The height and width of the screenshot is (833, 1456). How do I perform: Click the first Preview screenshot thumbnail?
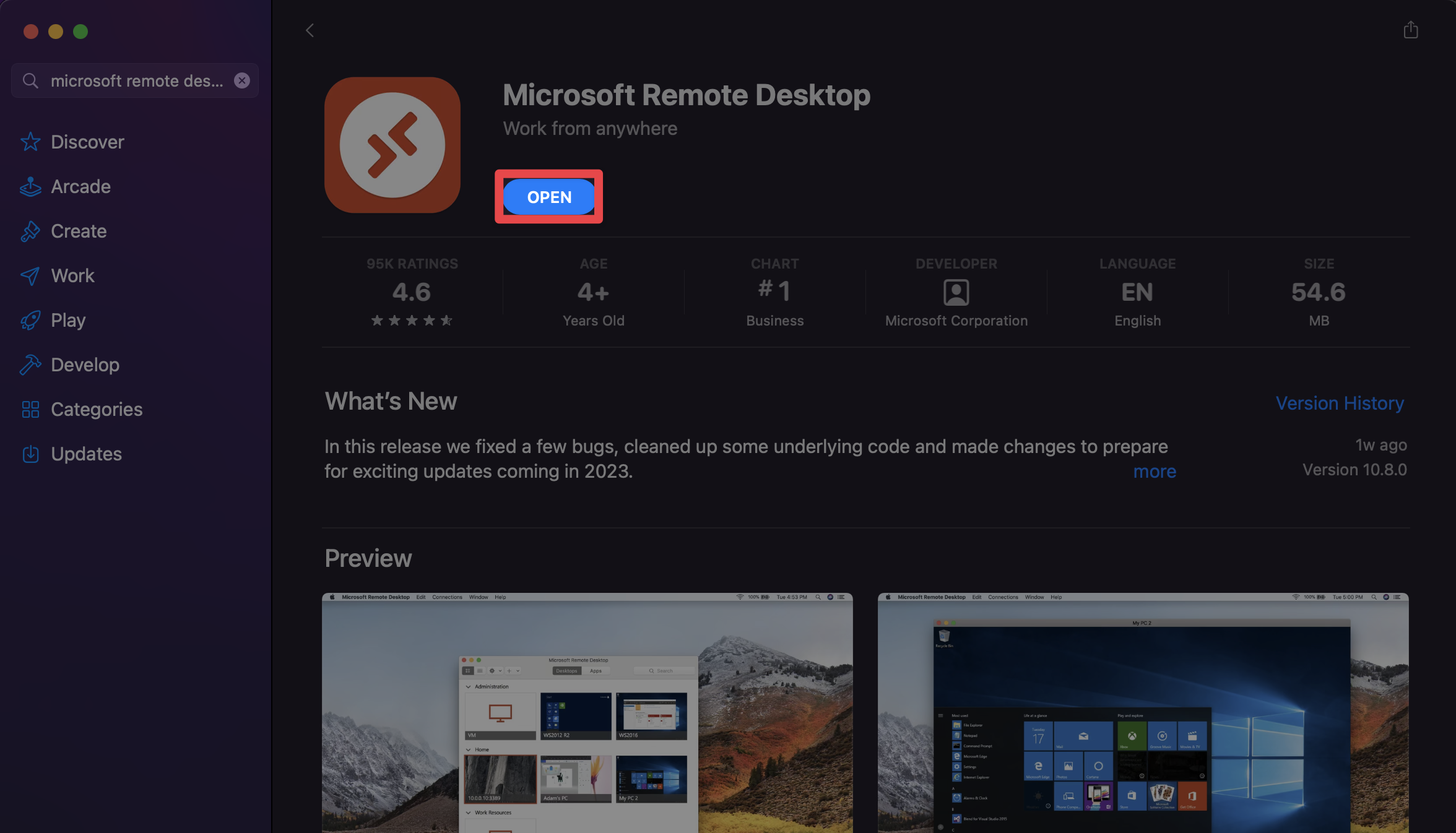[x=588, y=713]
